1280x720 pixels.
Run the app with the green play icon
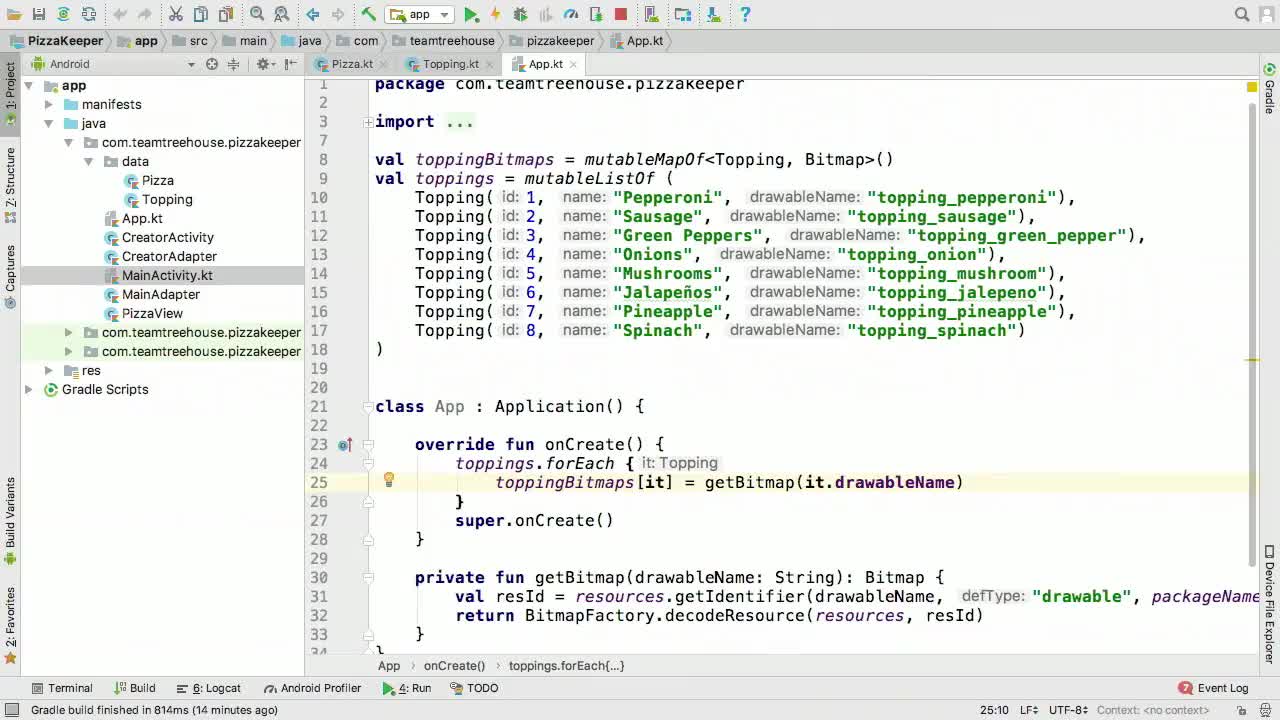[x=471, y=14]
